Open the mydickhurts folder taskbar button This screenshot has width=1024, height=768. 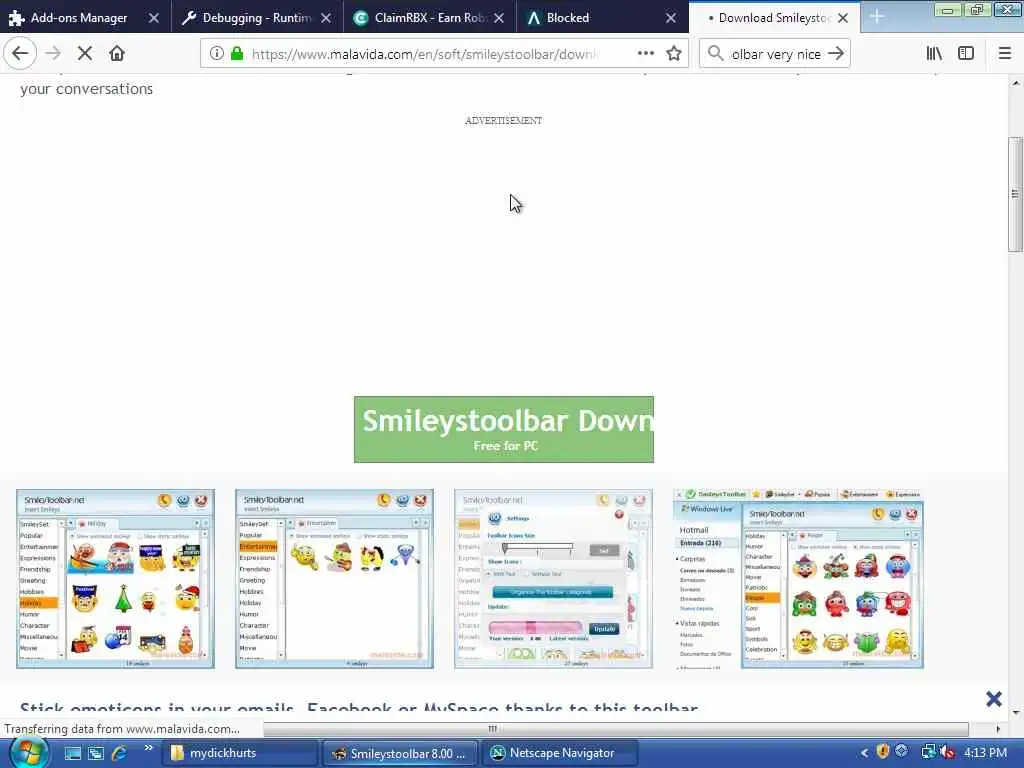coord(240,753)
